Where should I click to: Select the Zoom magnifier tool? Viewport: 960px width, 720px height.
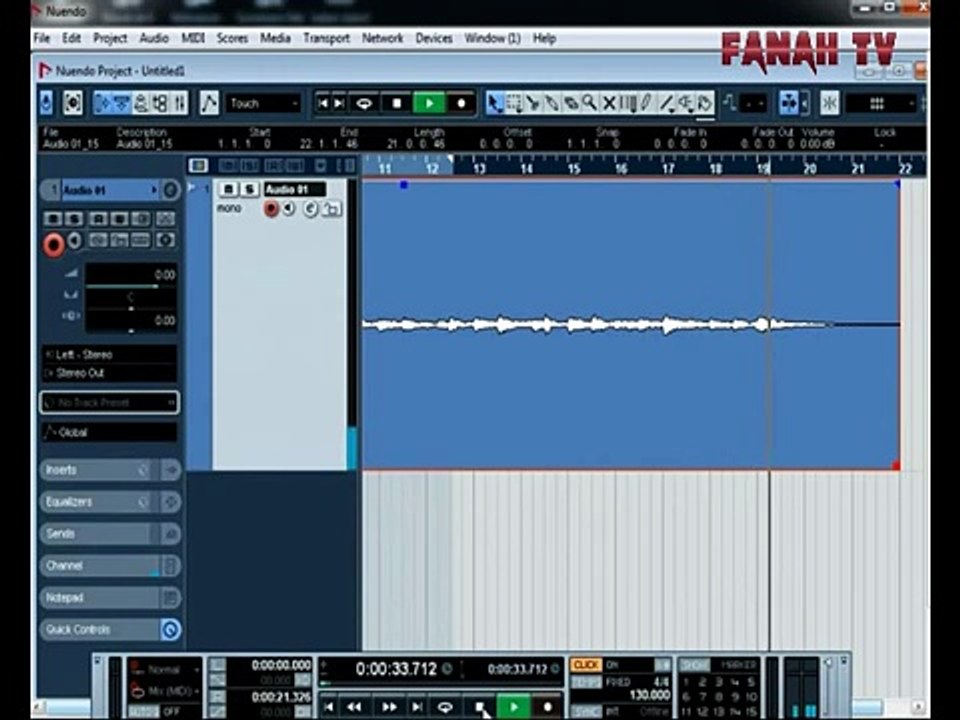[589, 103]
